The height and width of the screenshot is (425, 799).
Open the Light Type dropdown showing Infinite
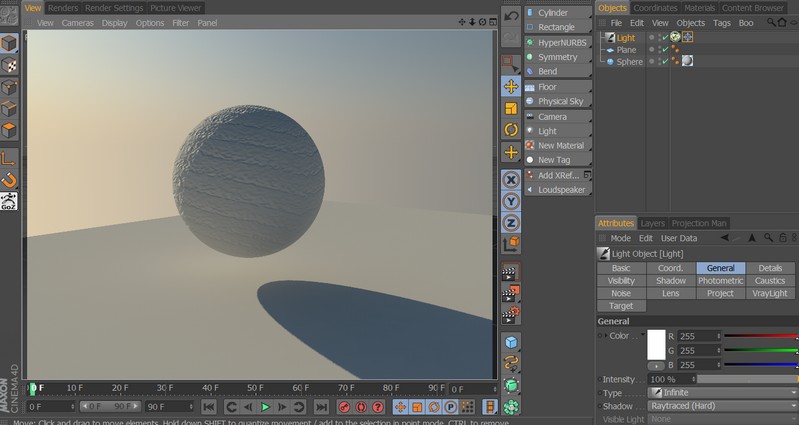(x=724, y=393)
